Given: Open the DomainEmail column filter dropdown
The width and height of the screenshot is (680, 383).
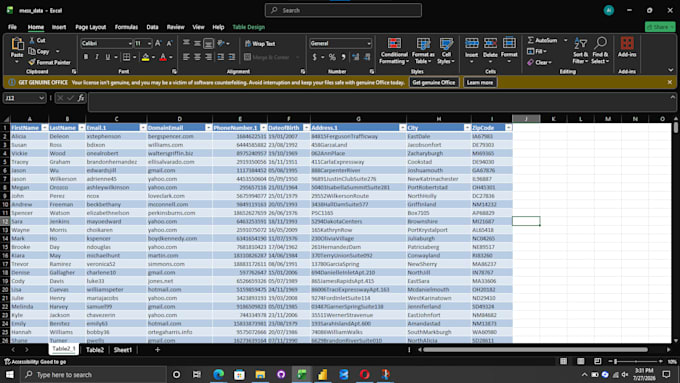Looking at the screenshot, I should point(208,128).
